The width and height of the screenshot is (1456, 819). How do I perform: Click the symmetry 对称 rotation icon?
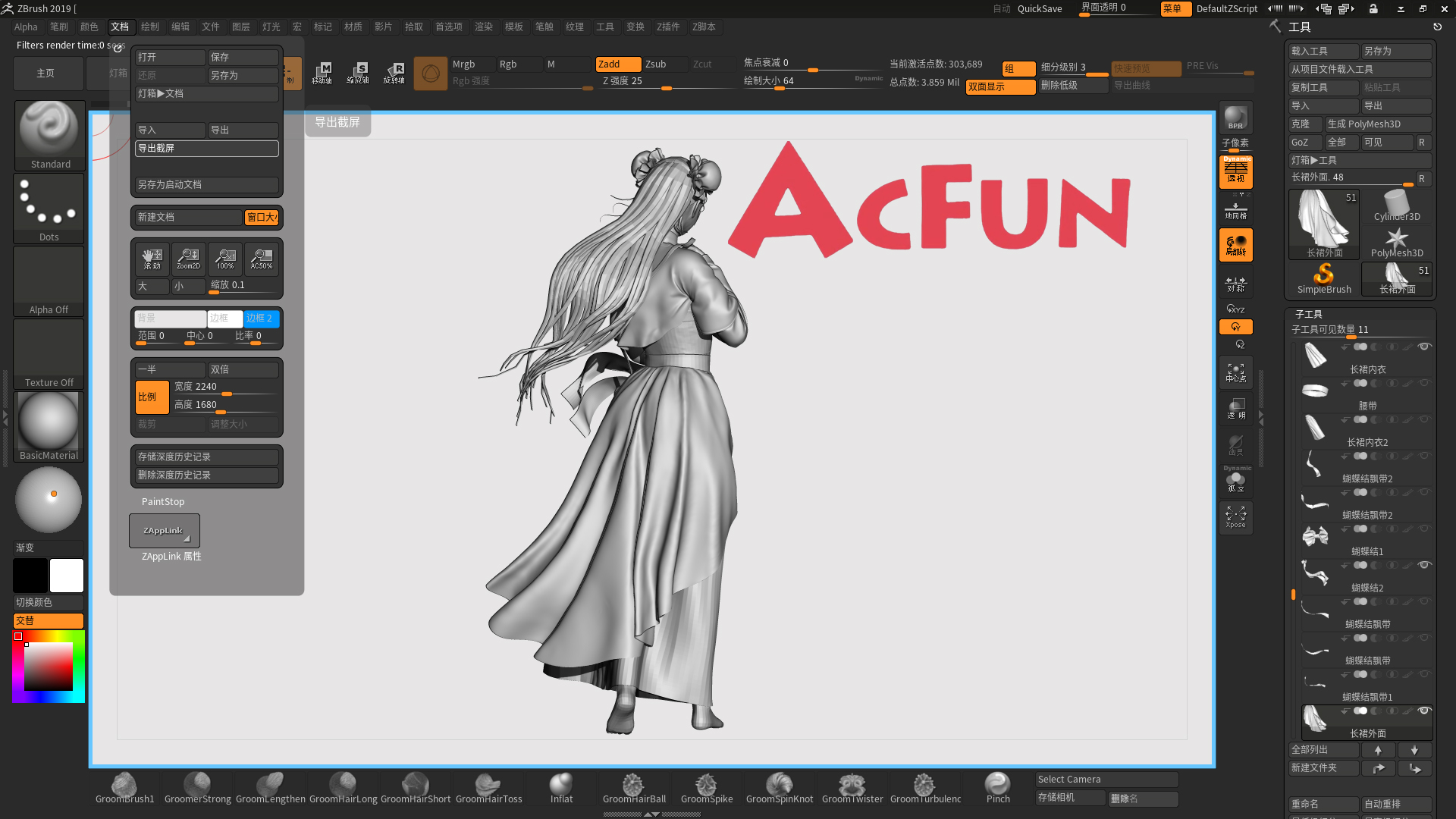1235,284
